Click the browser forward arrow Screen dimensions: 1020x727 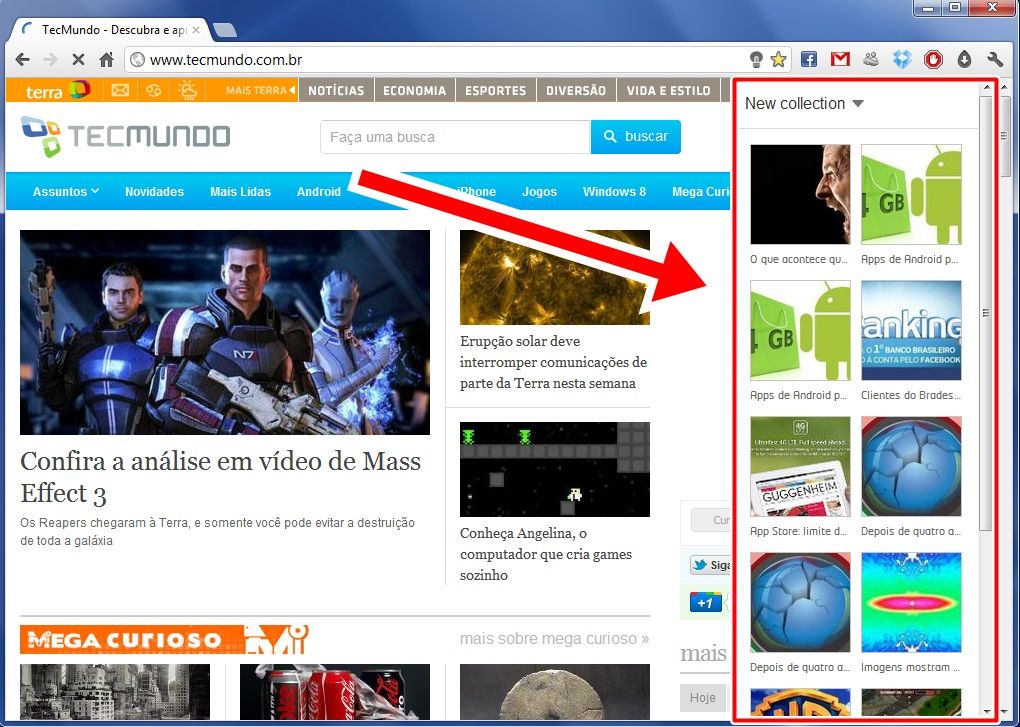point(50,60)
